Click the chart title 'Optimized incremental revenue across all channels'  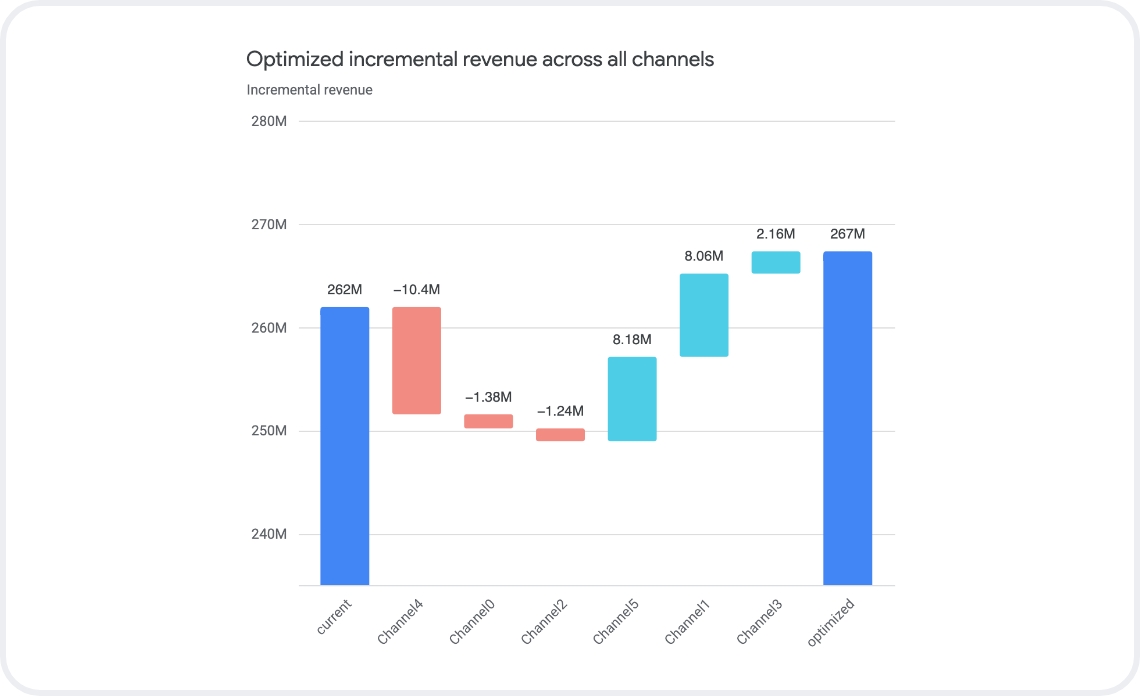click(x=480, y=59)
